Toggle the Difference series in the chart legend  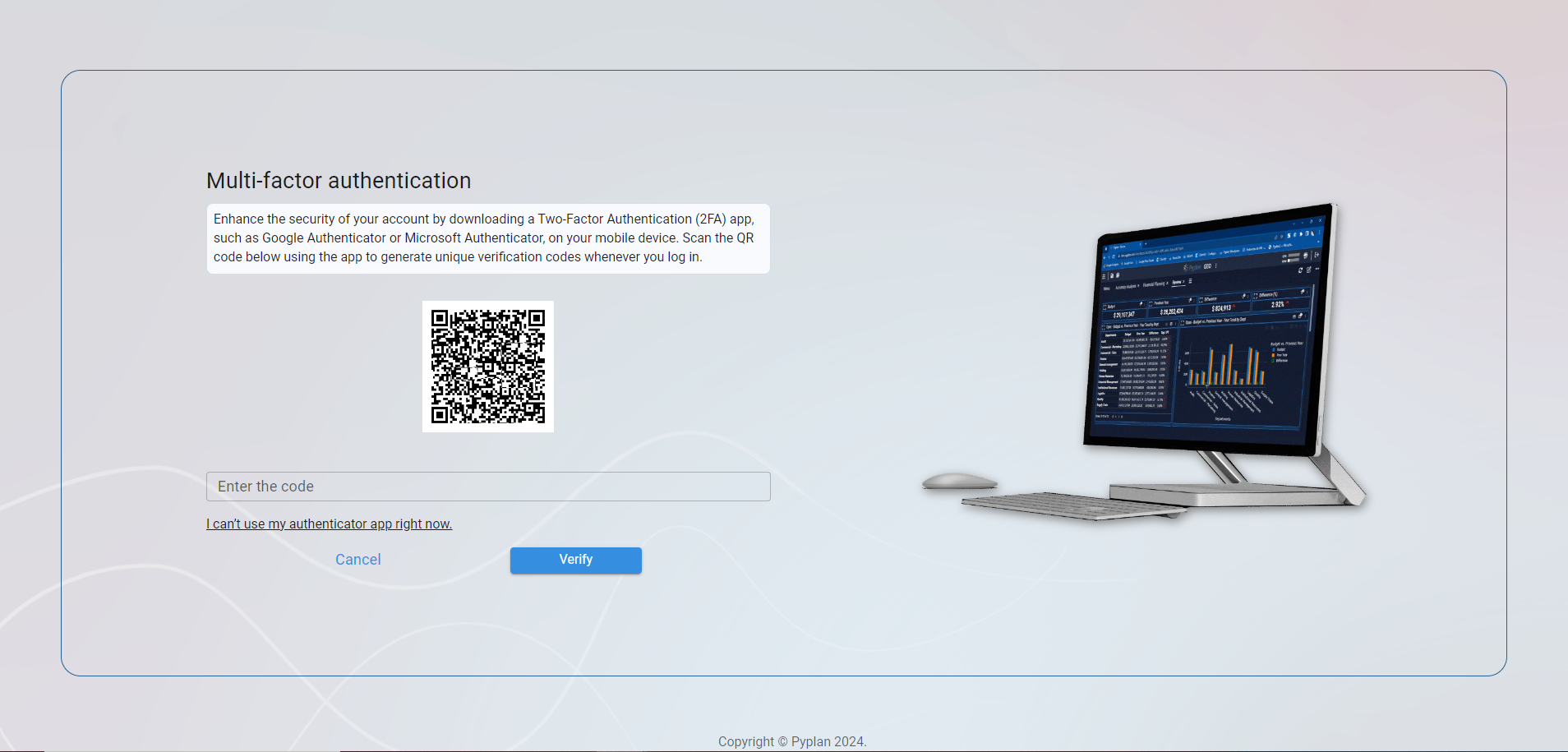[1281, 361]
